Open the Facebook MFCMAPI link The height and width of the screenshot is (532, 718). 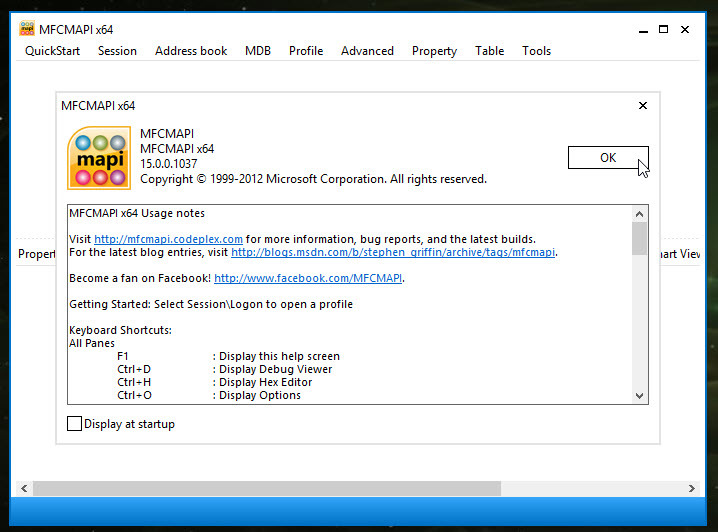pos(308,278)
